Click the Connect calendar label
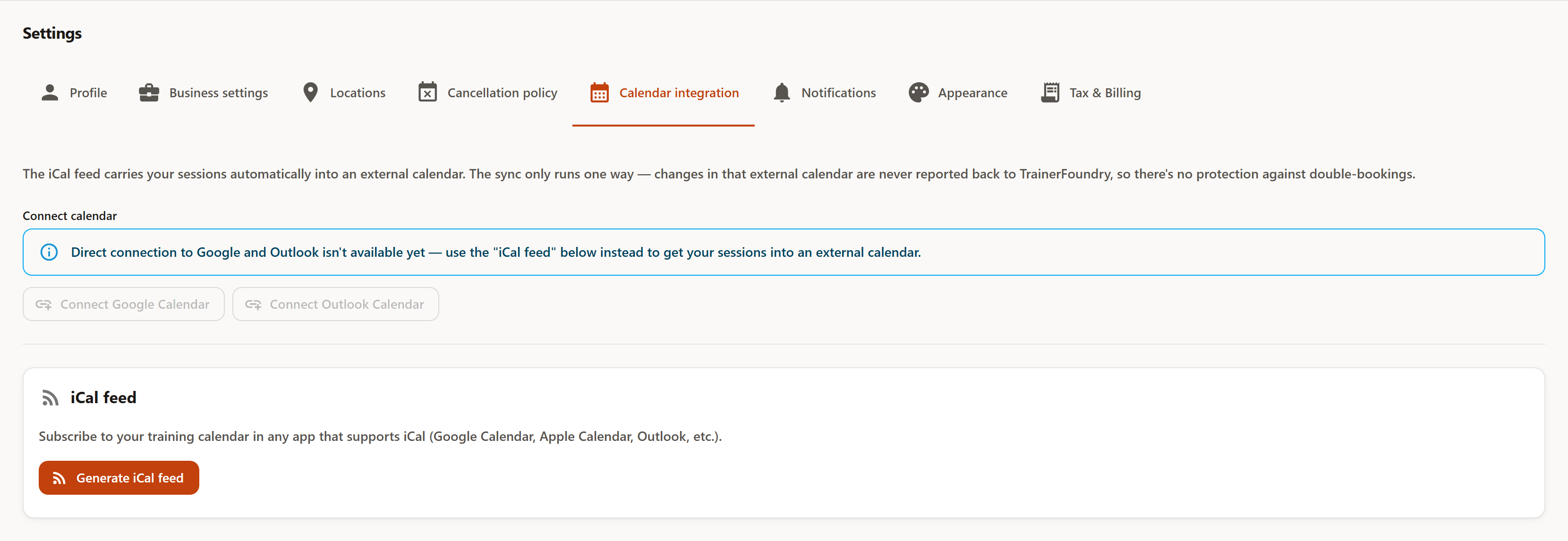The image size is (1568, 541). click(x=69, y=216)
